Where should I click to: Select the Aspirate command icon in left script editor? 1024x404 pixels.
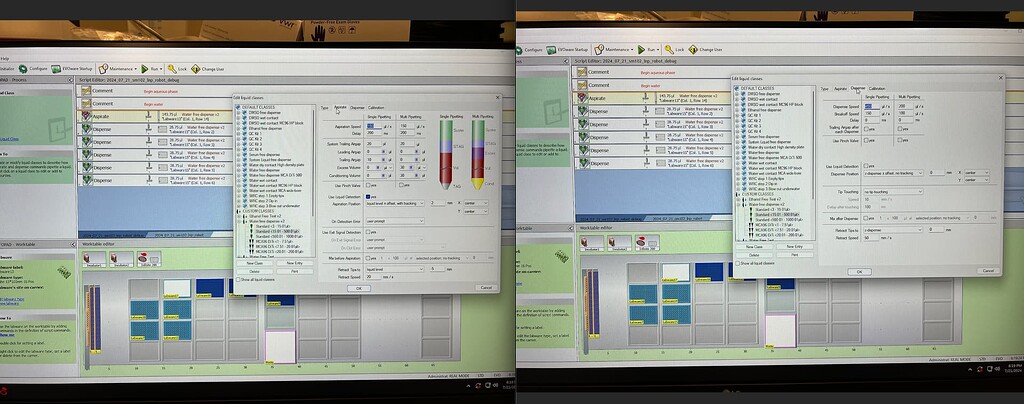coord(86,116)
